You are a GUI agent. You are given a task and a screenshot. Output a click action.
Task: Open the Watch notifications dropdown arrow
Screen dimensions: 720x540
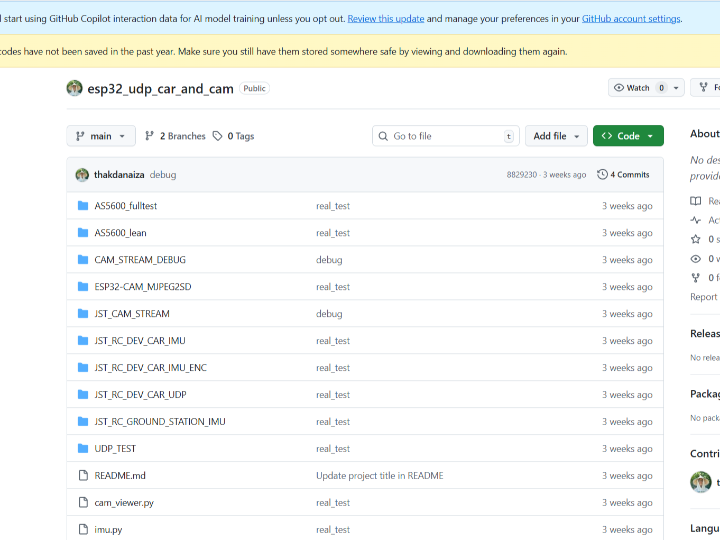click(677, 88)
